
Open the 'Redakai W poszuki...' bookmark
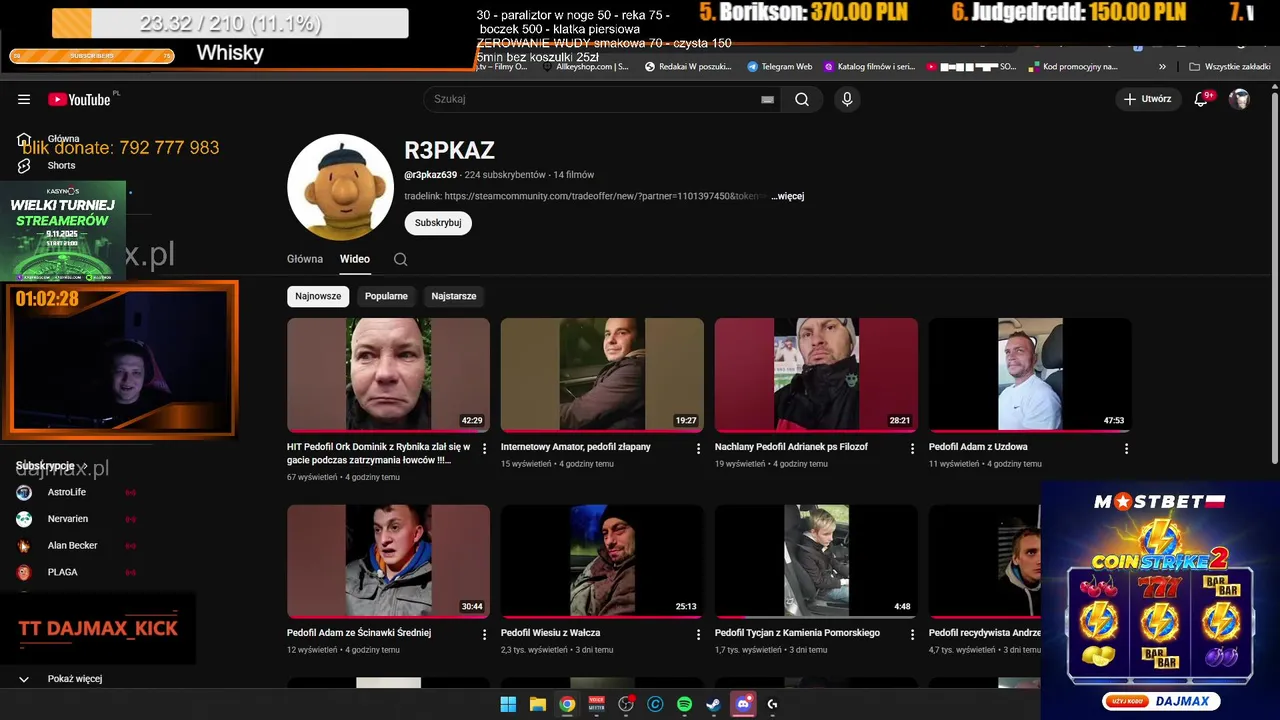tap(688, 67)
